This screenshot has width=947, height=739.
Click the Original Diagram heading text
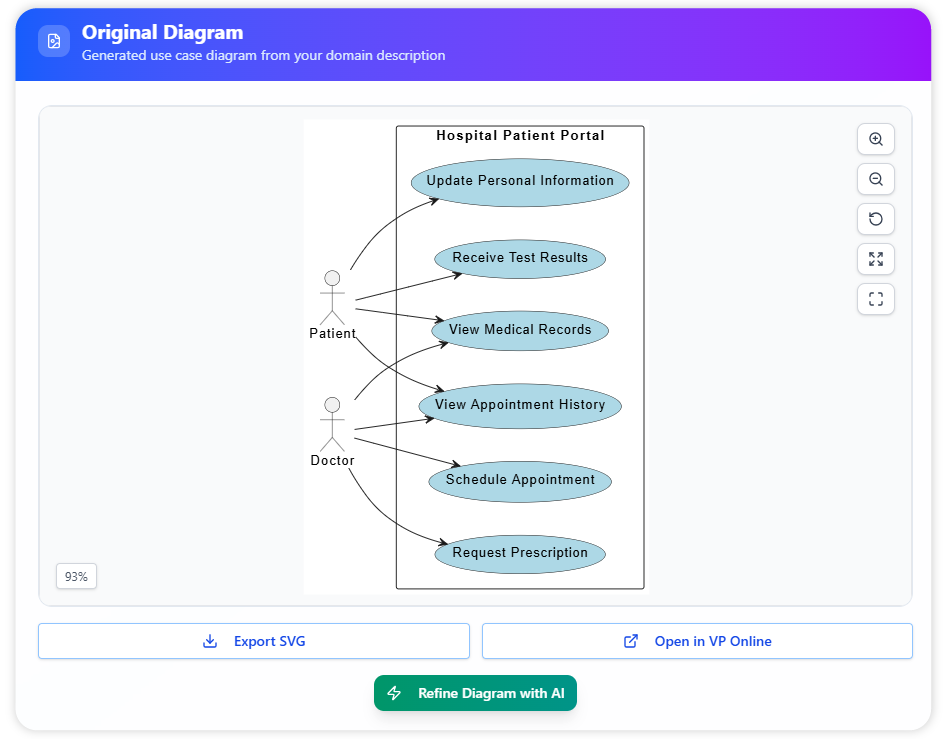(x=162, y=33)
